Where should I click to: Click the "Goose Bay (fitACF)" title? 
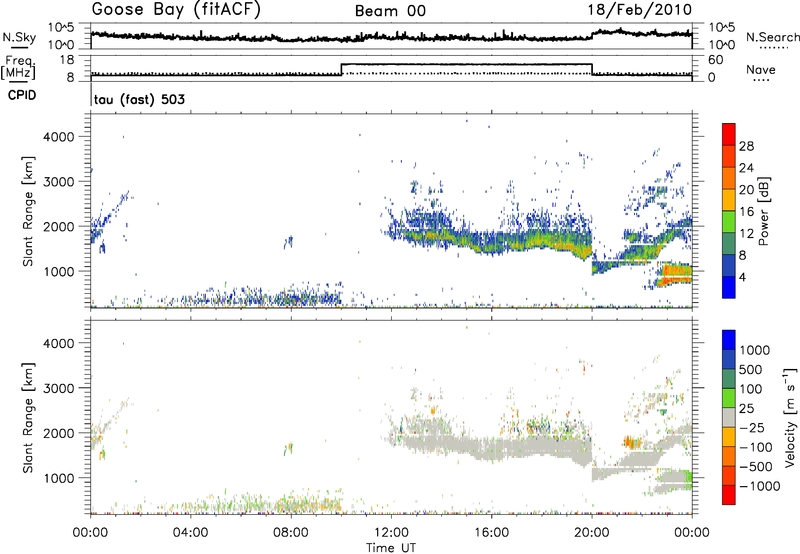(x=176, y=10)
